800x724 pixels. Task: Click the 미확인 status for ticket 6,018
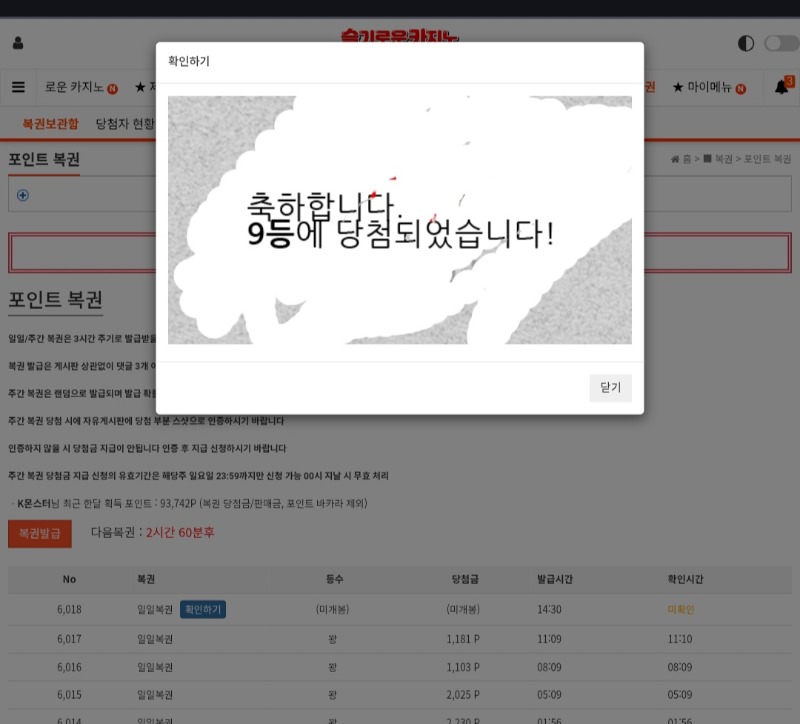click(680, 609)
